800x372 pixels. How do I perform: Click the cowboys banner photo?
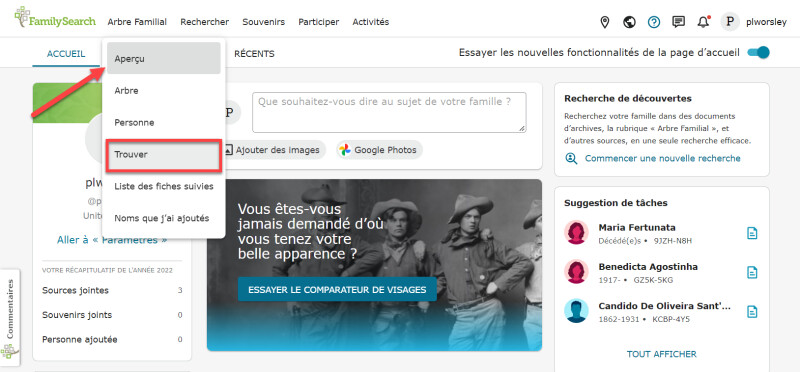374,265
